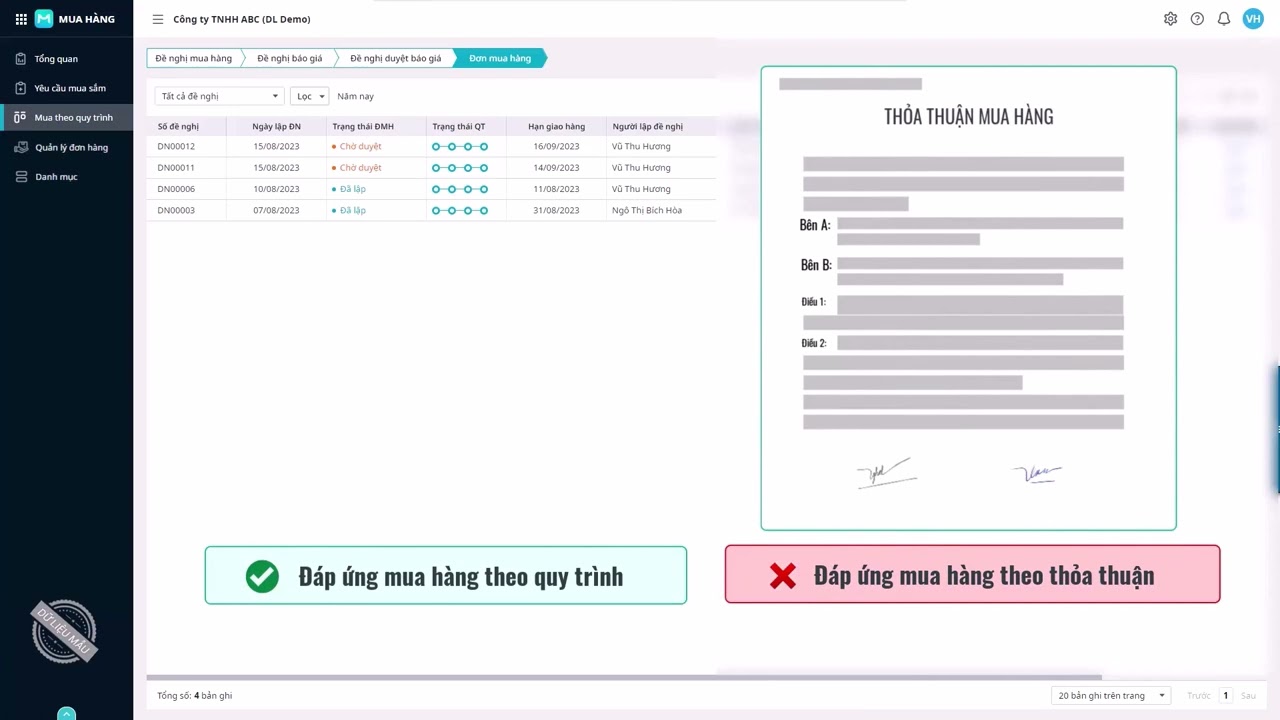Open the VH user avatar
1280x720 pixels.
[1253, 19]
